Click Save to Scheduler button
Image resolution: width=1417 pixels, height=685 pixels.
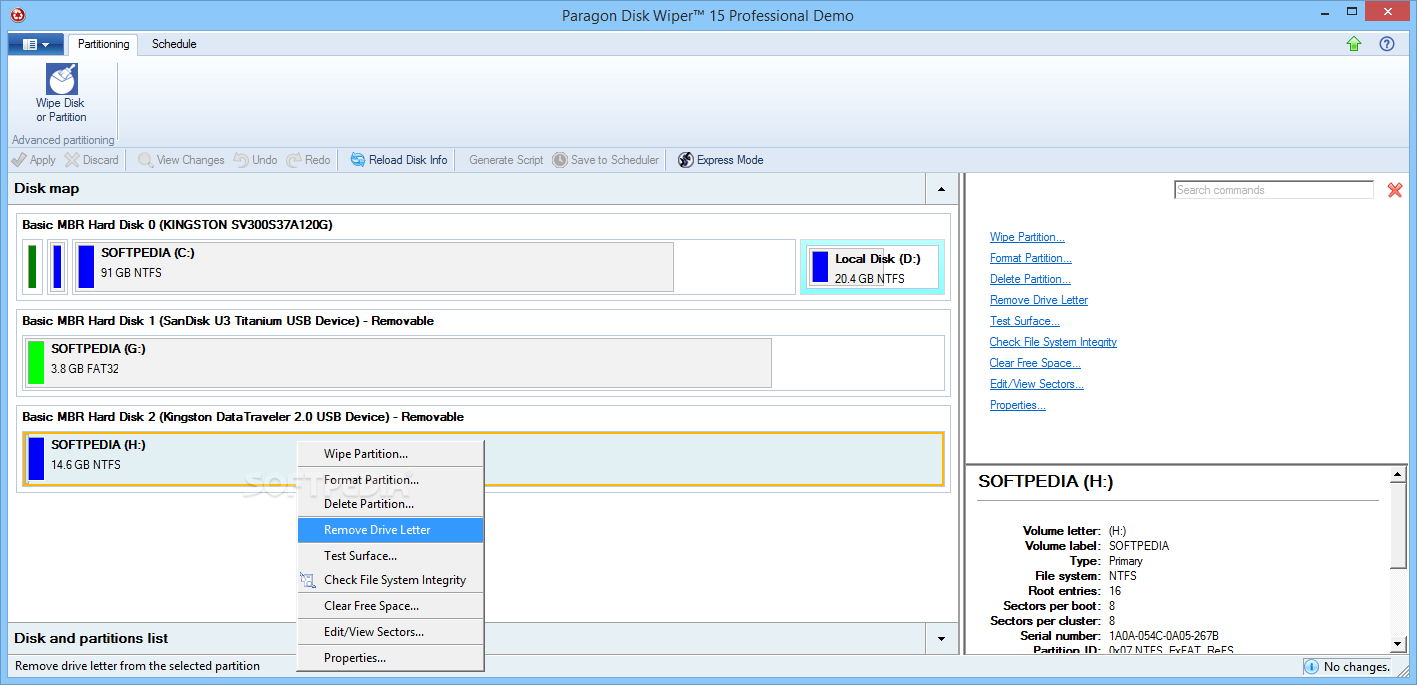coord(606,160)
